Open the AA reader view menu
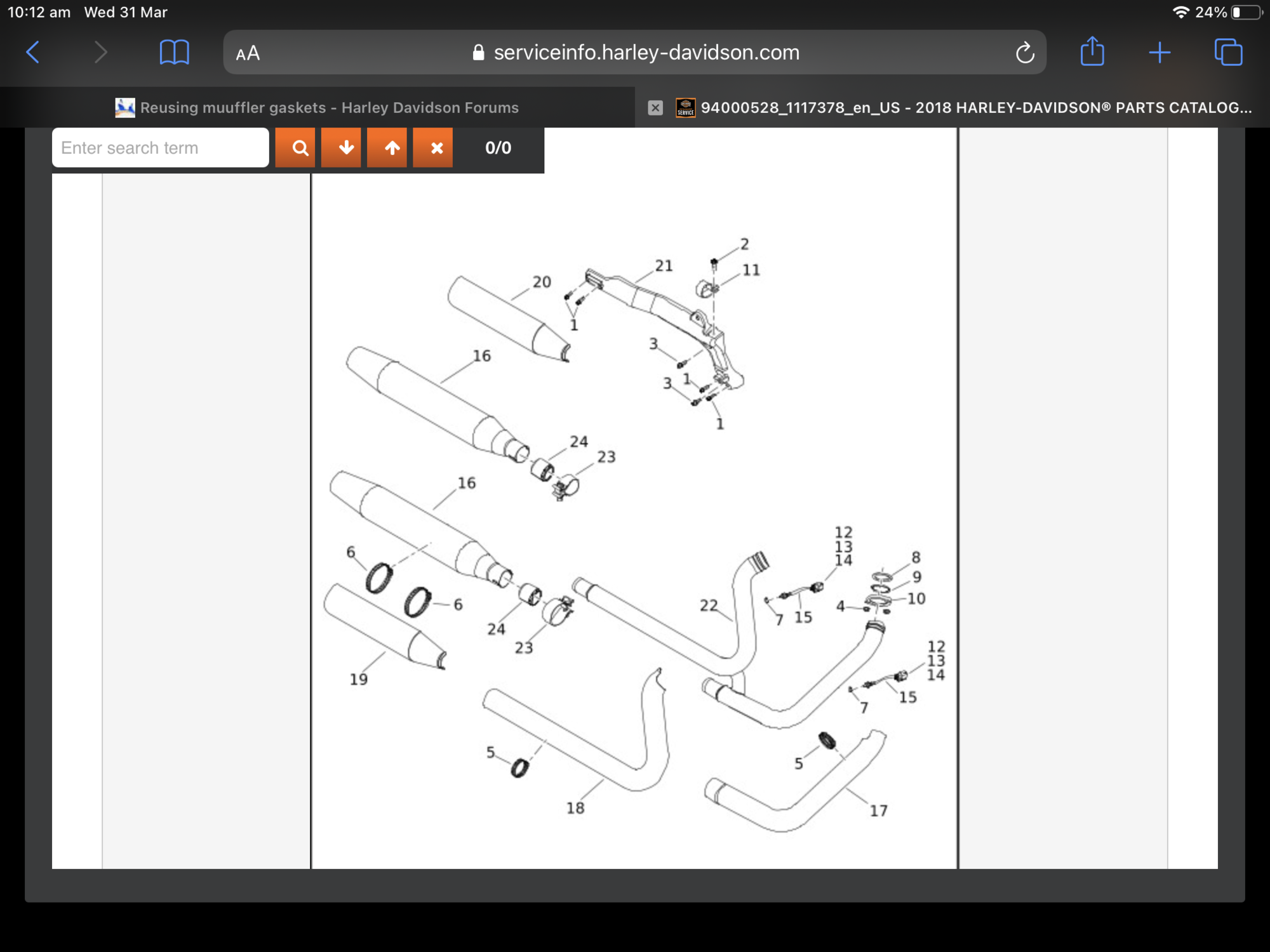Image resolution: width=1270 pixels, height=952 pixels. [x=248, y=53]
